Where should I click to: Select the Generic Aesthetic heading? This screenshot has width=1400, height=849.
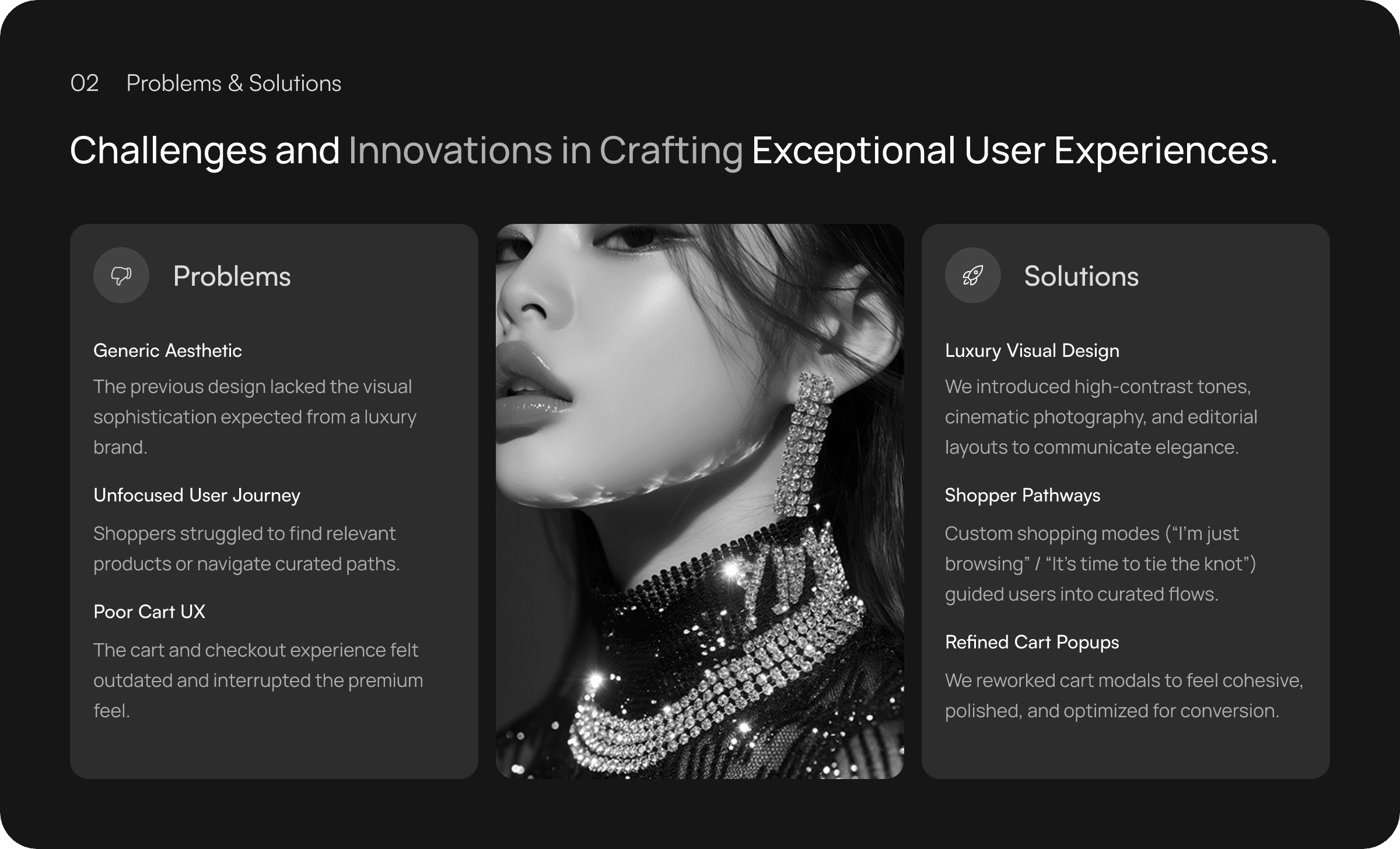click(167, 350)
